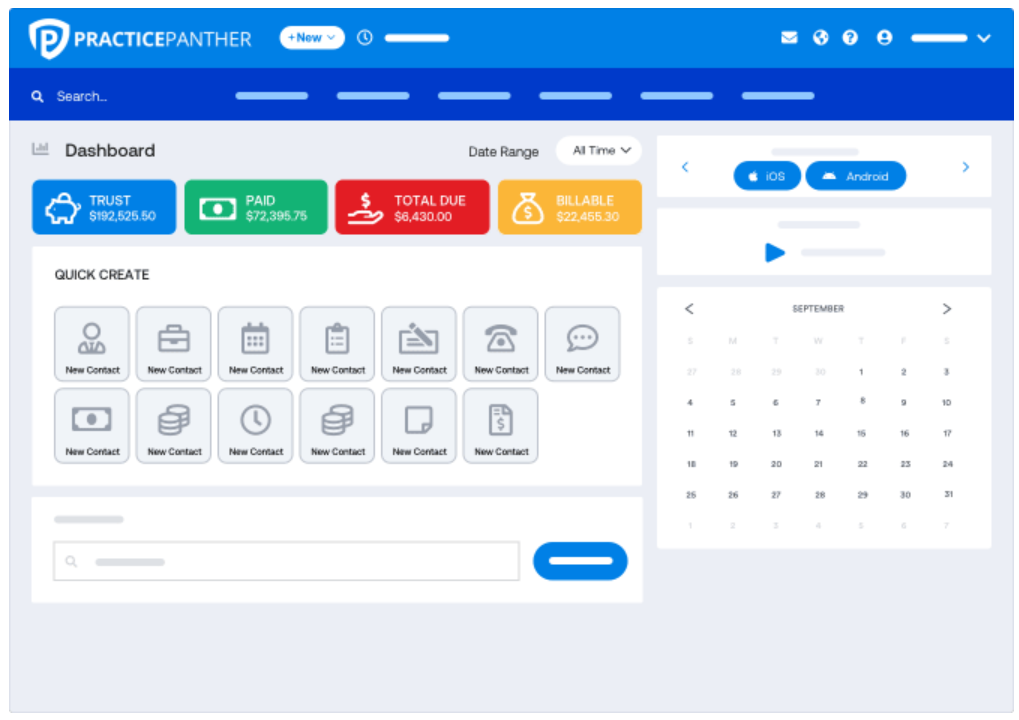Screen dimensions: 1019x720
Task: Open the +New dropdown button
Action: point(312,38)
